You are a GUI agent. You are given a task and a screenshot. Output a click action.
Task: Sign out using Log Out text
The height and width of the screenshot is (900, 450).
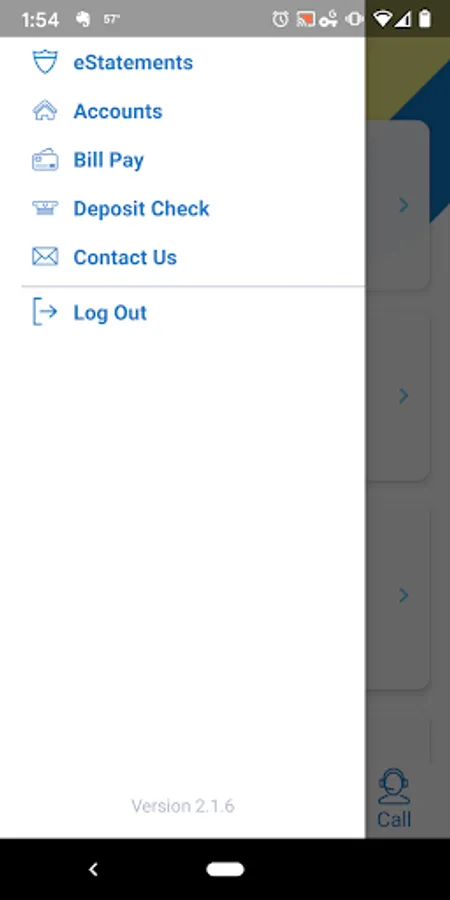click(110, 313)
